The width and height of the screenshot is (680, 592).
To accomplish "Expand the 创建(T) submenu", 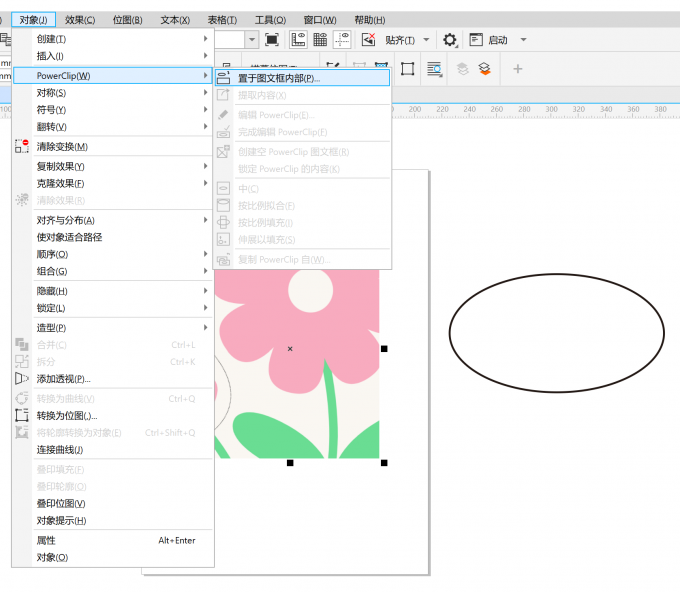I will (x=113, y=39).
